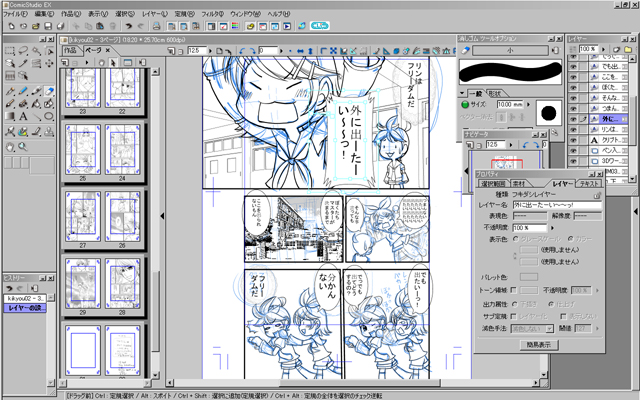Open the layer opacity 100 % arrow in layer panel
Image resolution: width=640 pixels, height=400 pixels.
[x=604, y=49]
